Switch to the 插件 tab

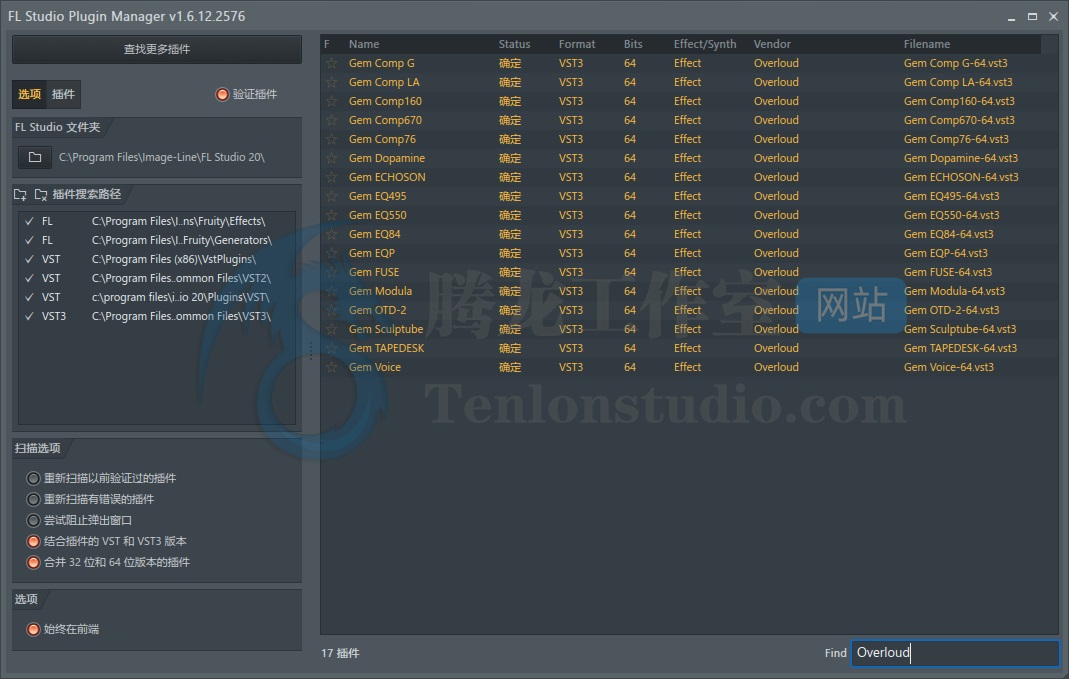63,94
